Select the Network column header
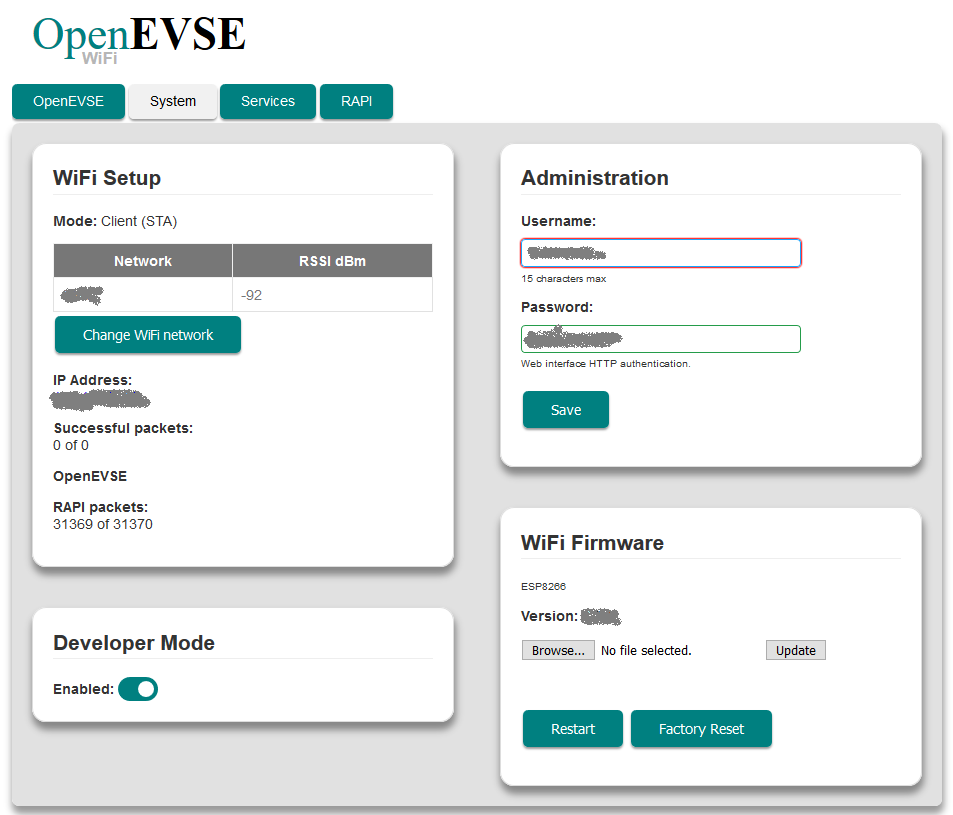Viewport: 953px width, 815px height. pos(143,261)
